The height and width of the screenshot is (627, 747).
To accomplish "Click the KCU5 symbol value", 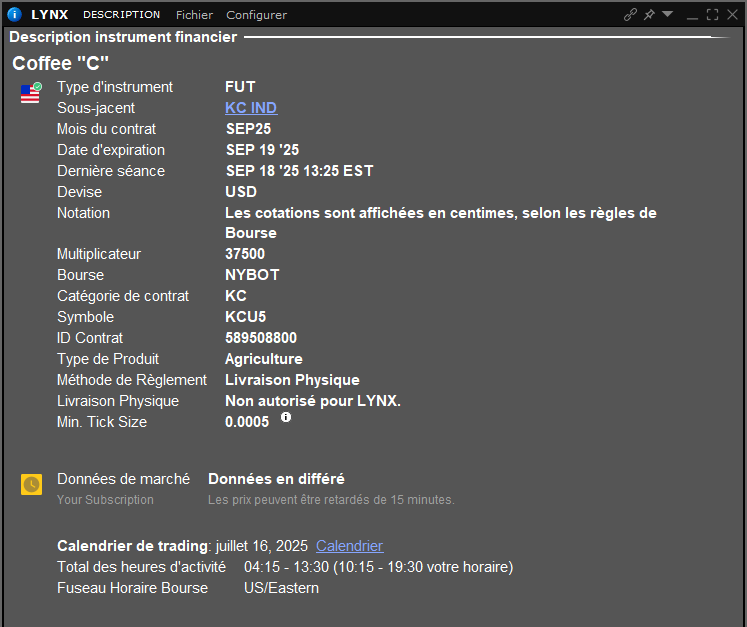I will [x=246, y=317].
